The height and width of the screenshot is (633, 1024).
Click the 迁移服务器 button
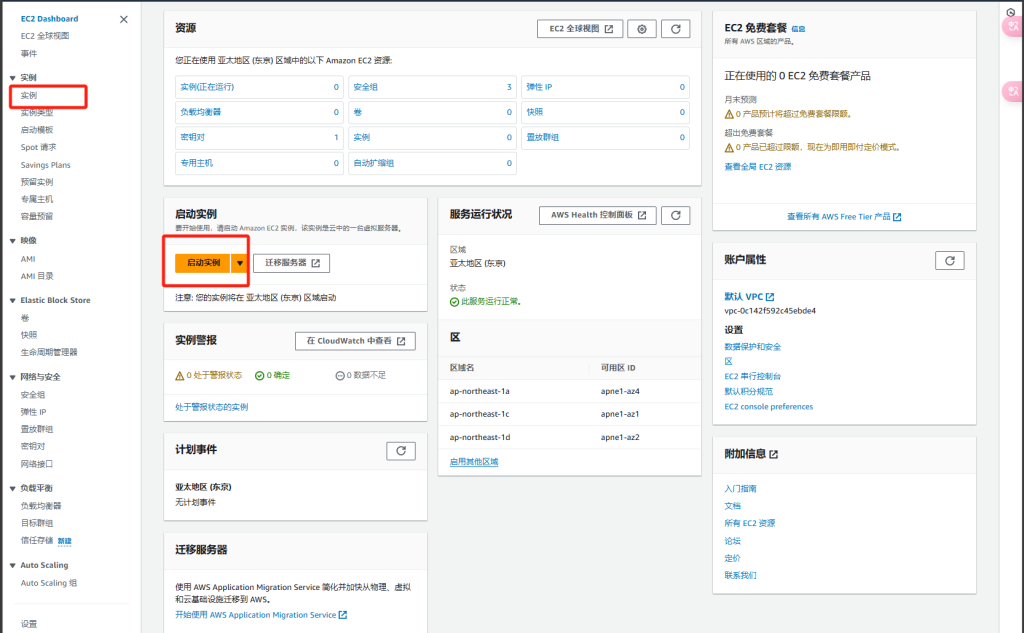point(291,263)
